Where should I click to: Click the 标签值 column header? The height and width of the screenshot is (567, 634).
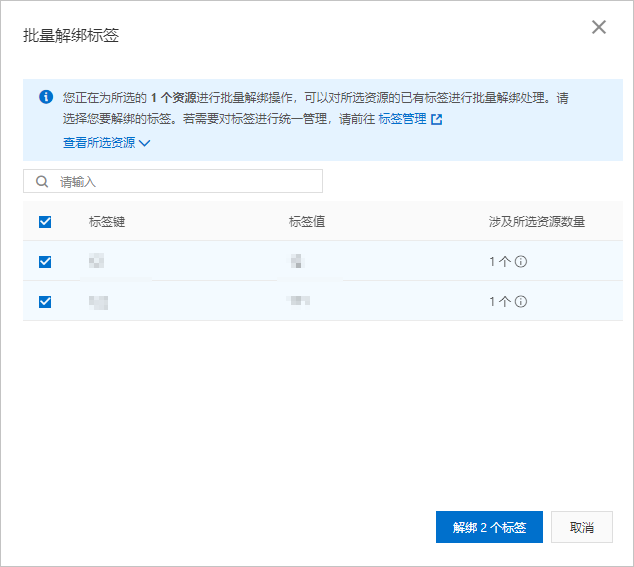pyautogui.click(x=307, y=222)
